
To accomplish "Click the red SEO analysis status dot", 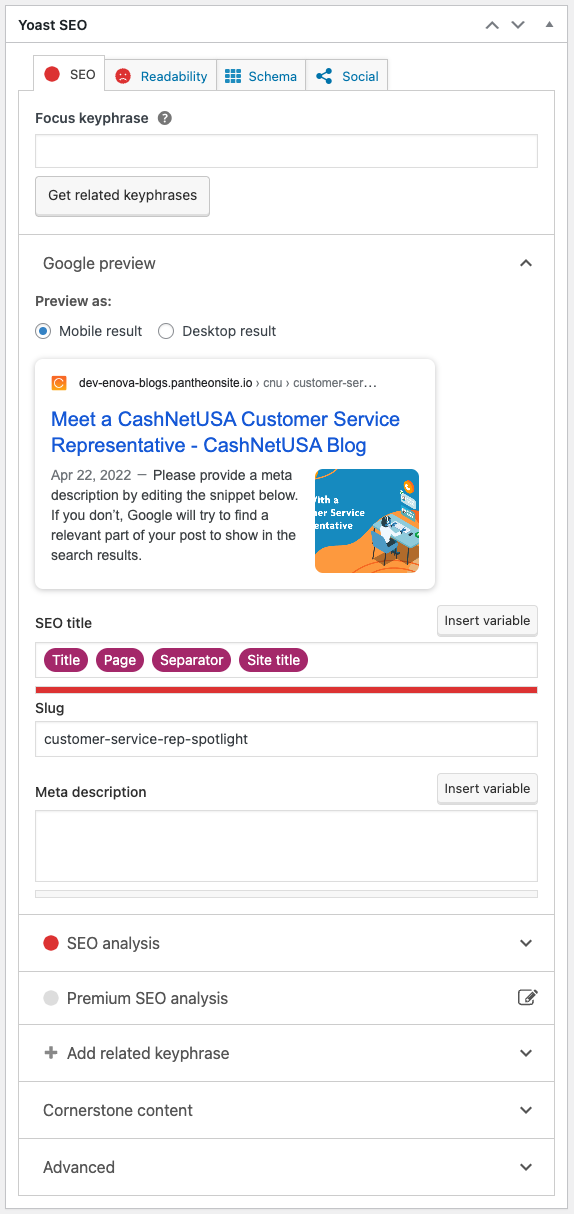I will (x=51, y=943).
